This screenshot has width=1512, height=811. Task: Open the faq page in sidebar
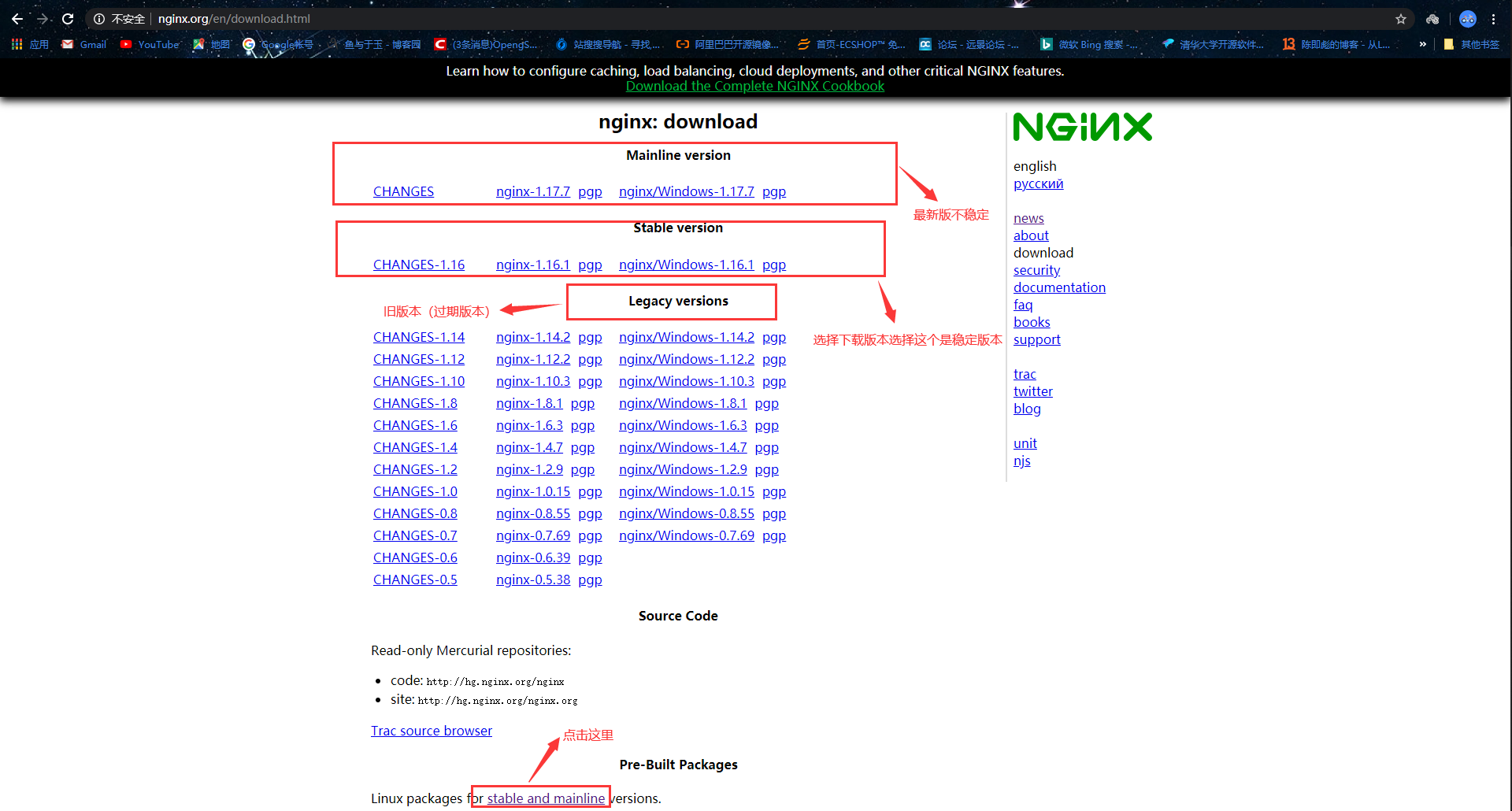point(1023,305)
